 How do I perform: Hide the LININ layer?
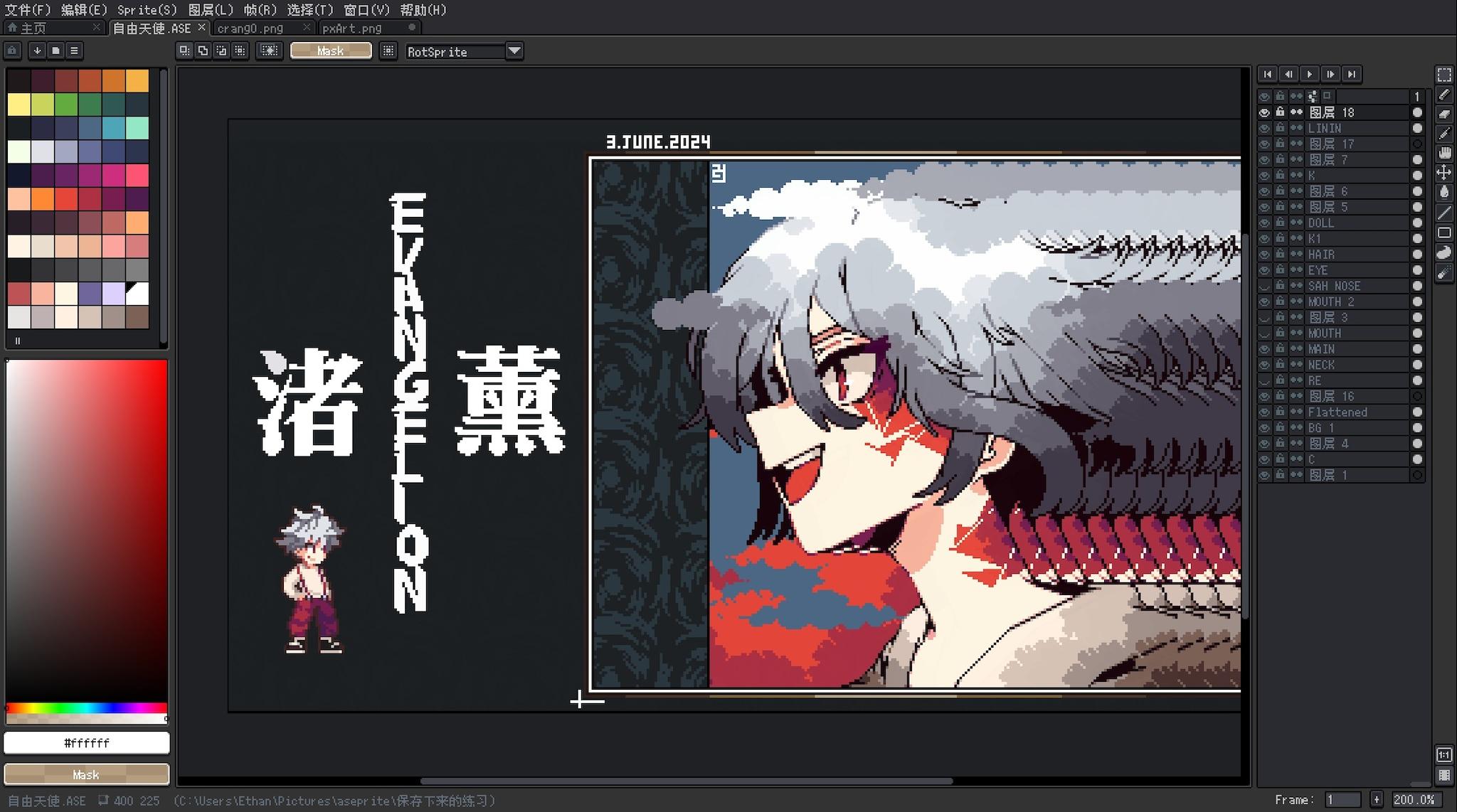coord(1264,128)
